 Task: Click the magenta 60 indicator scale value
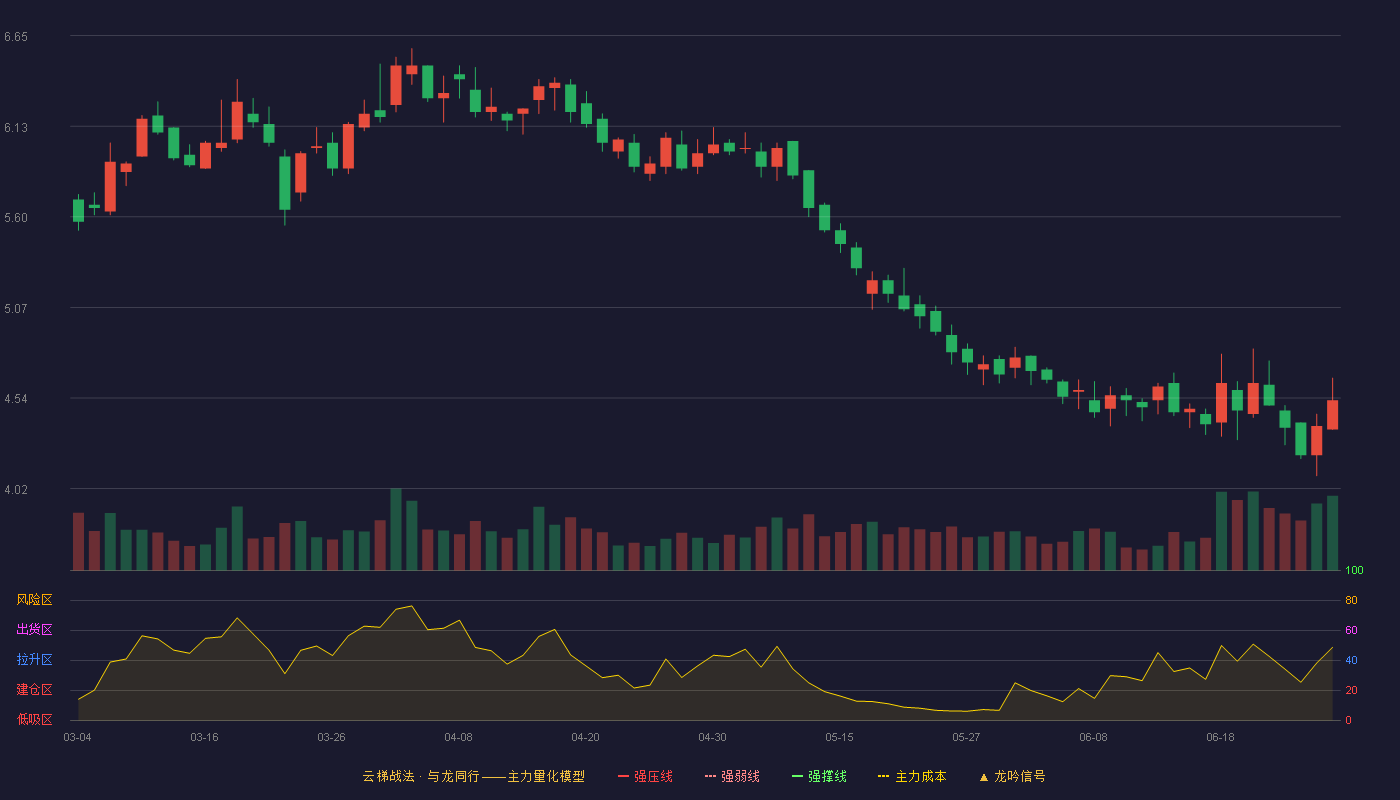(x=1351, y=631)
